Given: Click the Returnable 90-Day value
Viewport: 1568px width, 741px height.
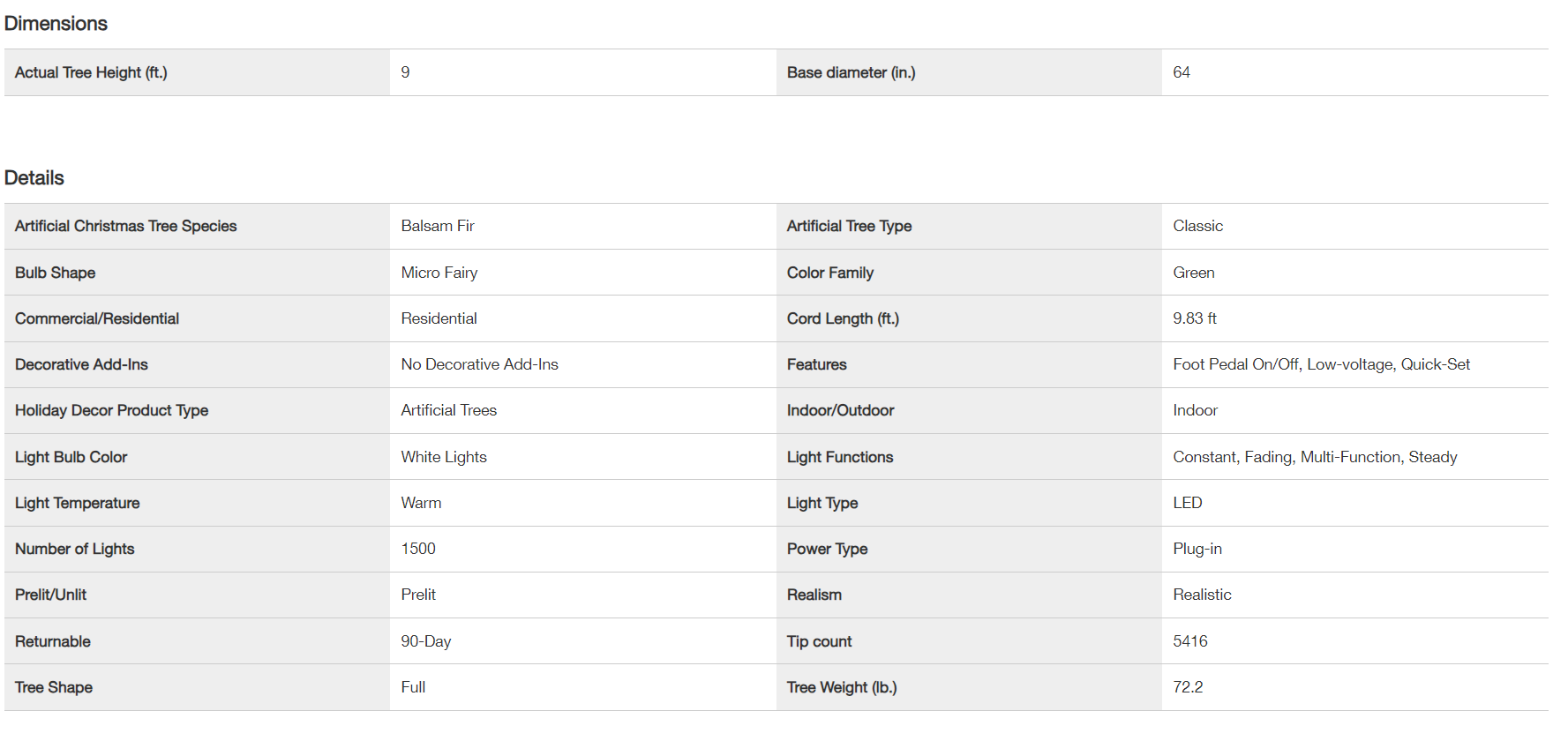Looking at the screenshot, I should [425, 641].
